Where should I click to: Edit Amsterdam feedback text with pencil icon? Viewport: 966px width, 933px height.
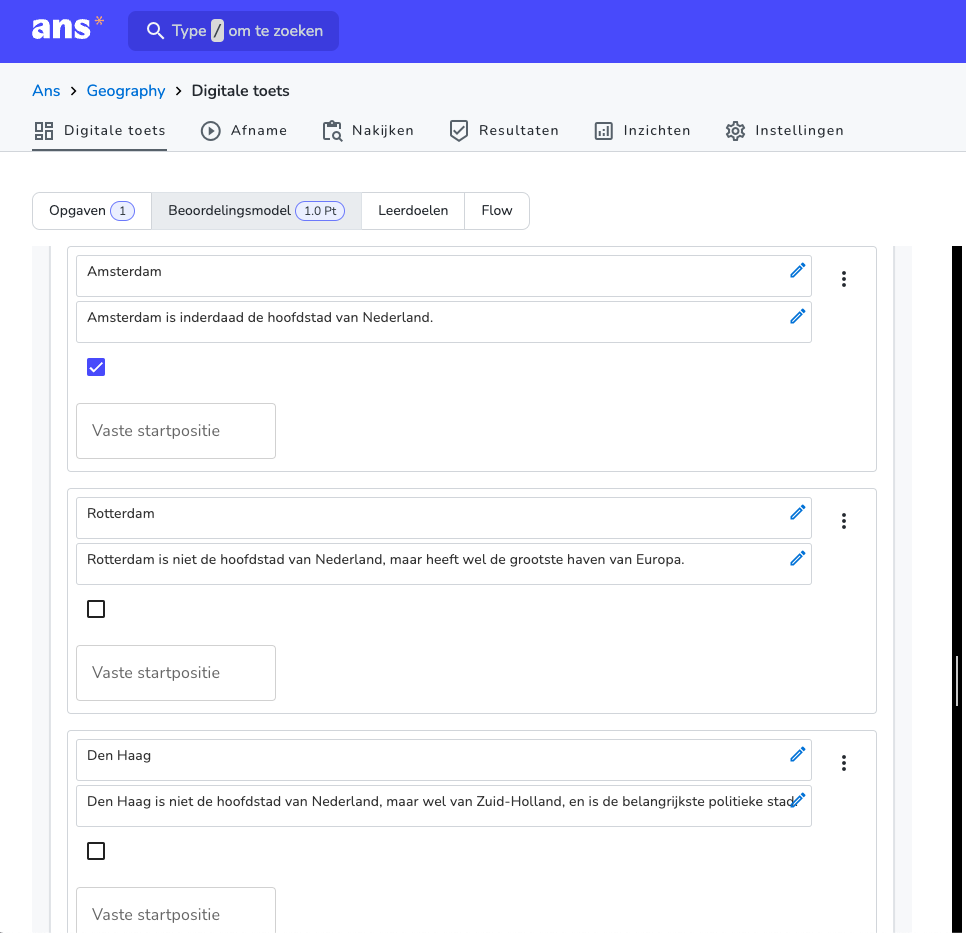798,317
